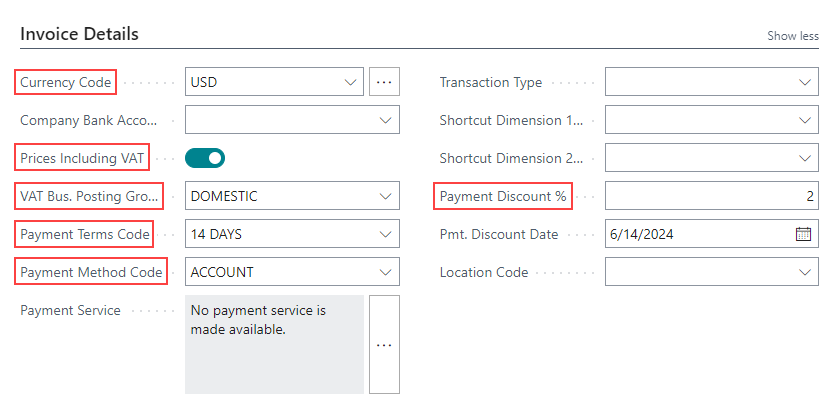This screenshot has width=835, height=401.
Task: Click ellipsis button beside Currency Code
Action: tap(384, 82)
